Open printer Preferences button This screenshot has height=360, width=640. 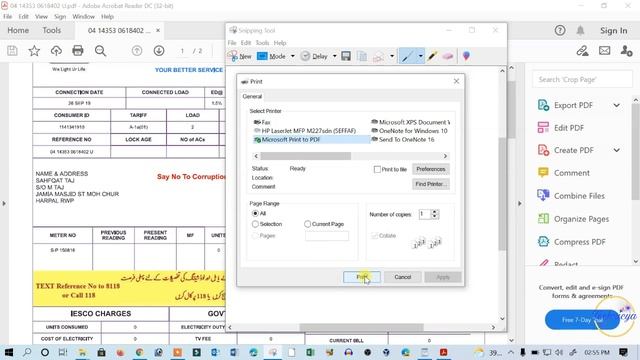431,169
